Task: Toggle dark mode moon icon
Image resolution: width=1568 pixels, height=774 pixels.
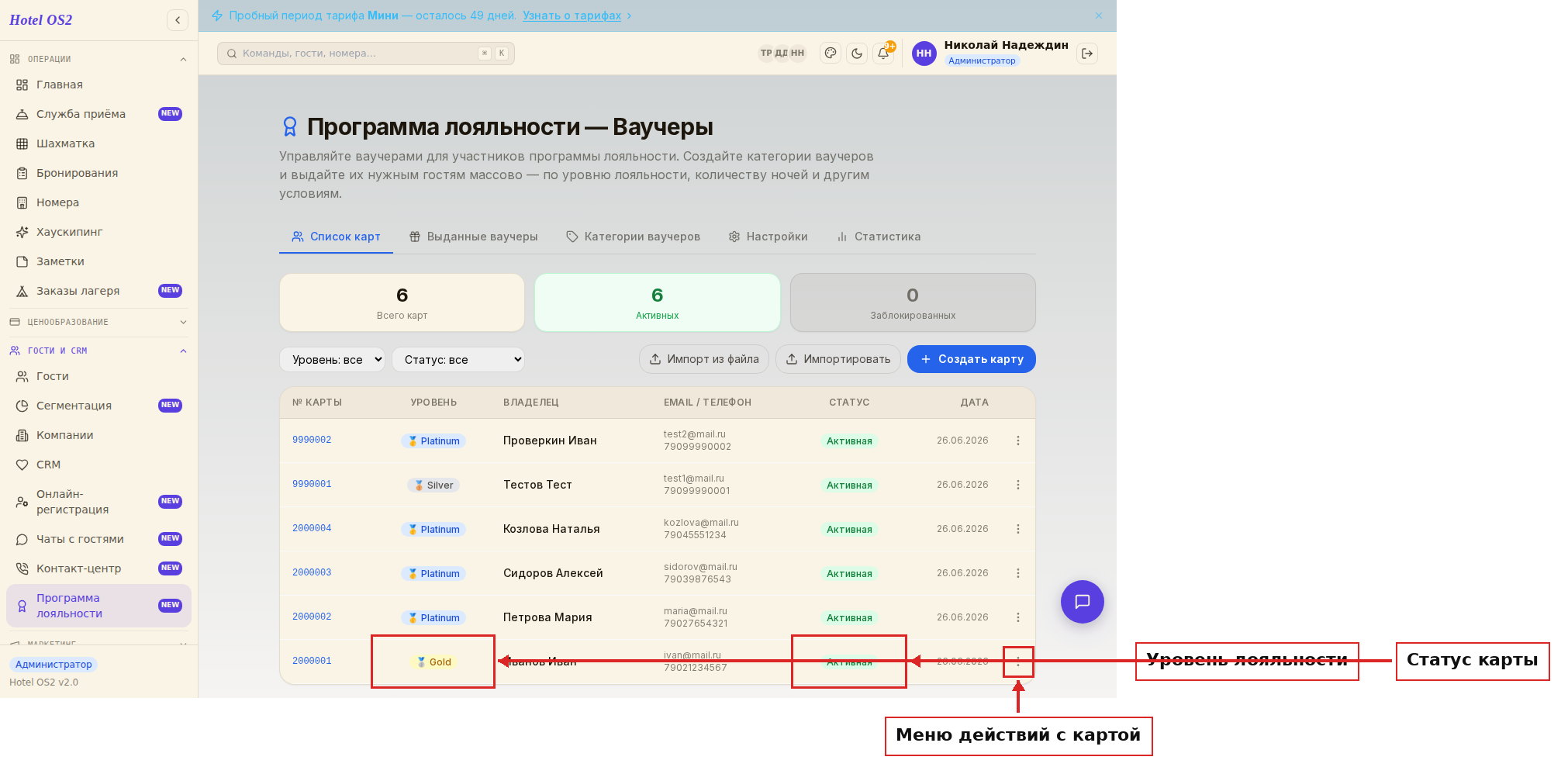Action: pyautogui.click(x=857, y=54)
